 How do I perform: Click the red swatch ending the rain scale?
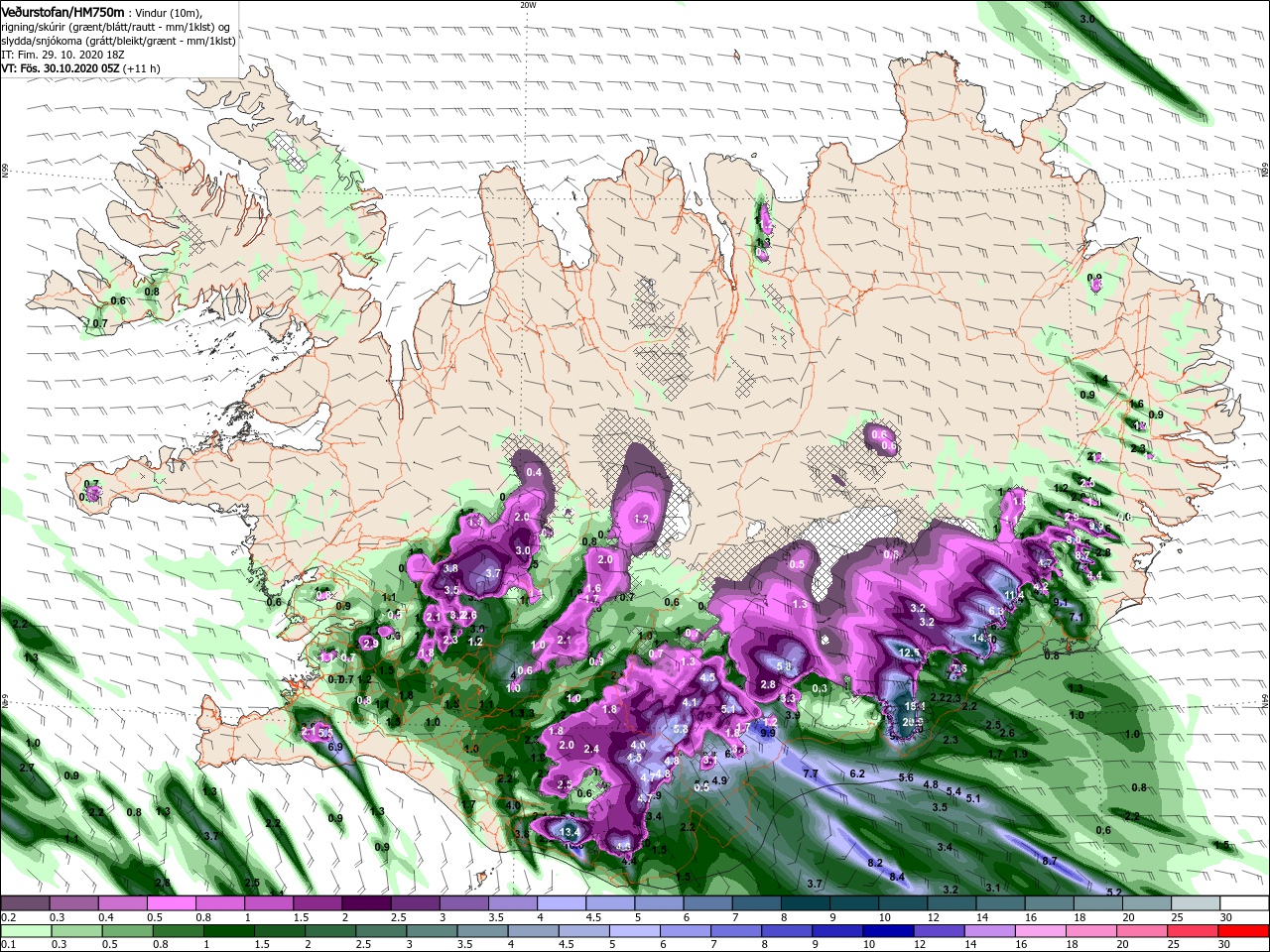1243,931
